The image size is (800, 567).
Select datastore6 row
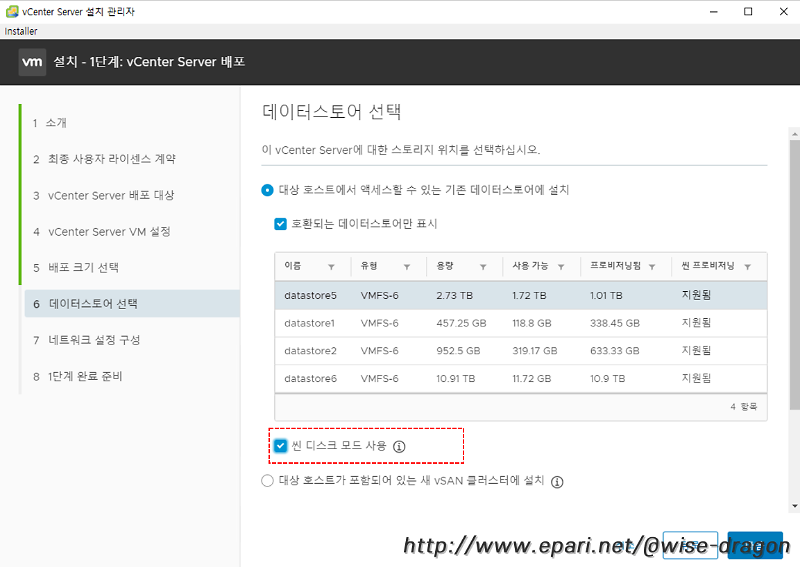521,379
